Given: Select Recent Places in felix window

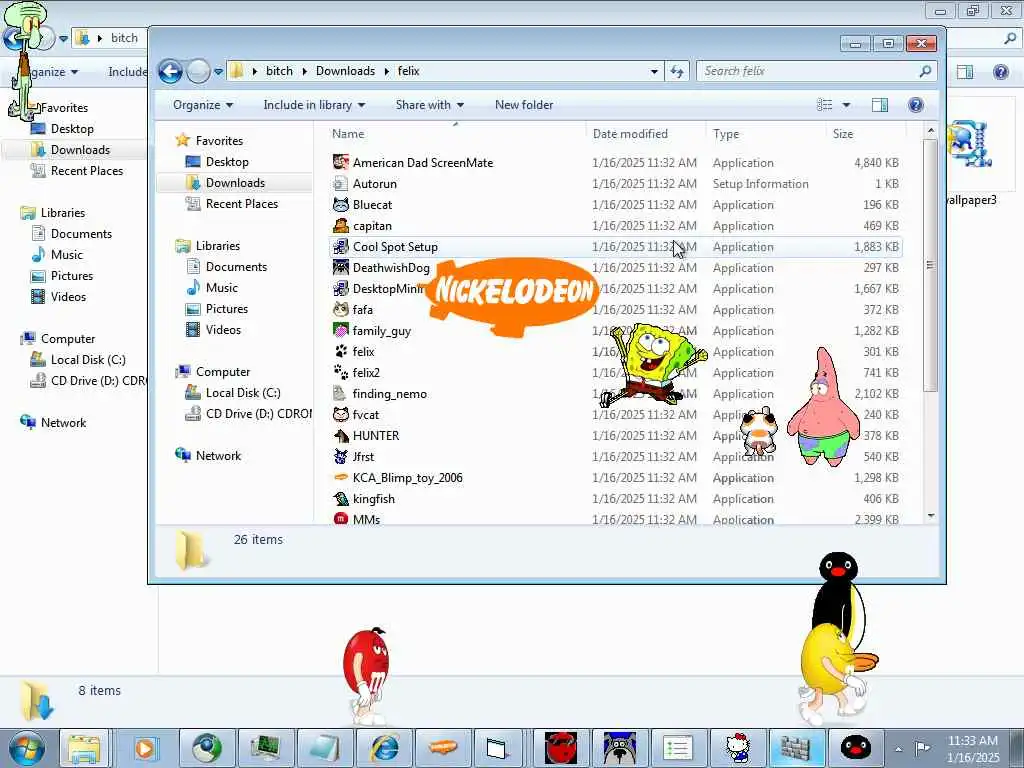Looking at the screenshot, I should (x=242, y=204).
